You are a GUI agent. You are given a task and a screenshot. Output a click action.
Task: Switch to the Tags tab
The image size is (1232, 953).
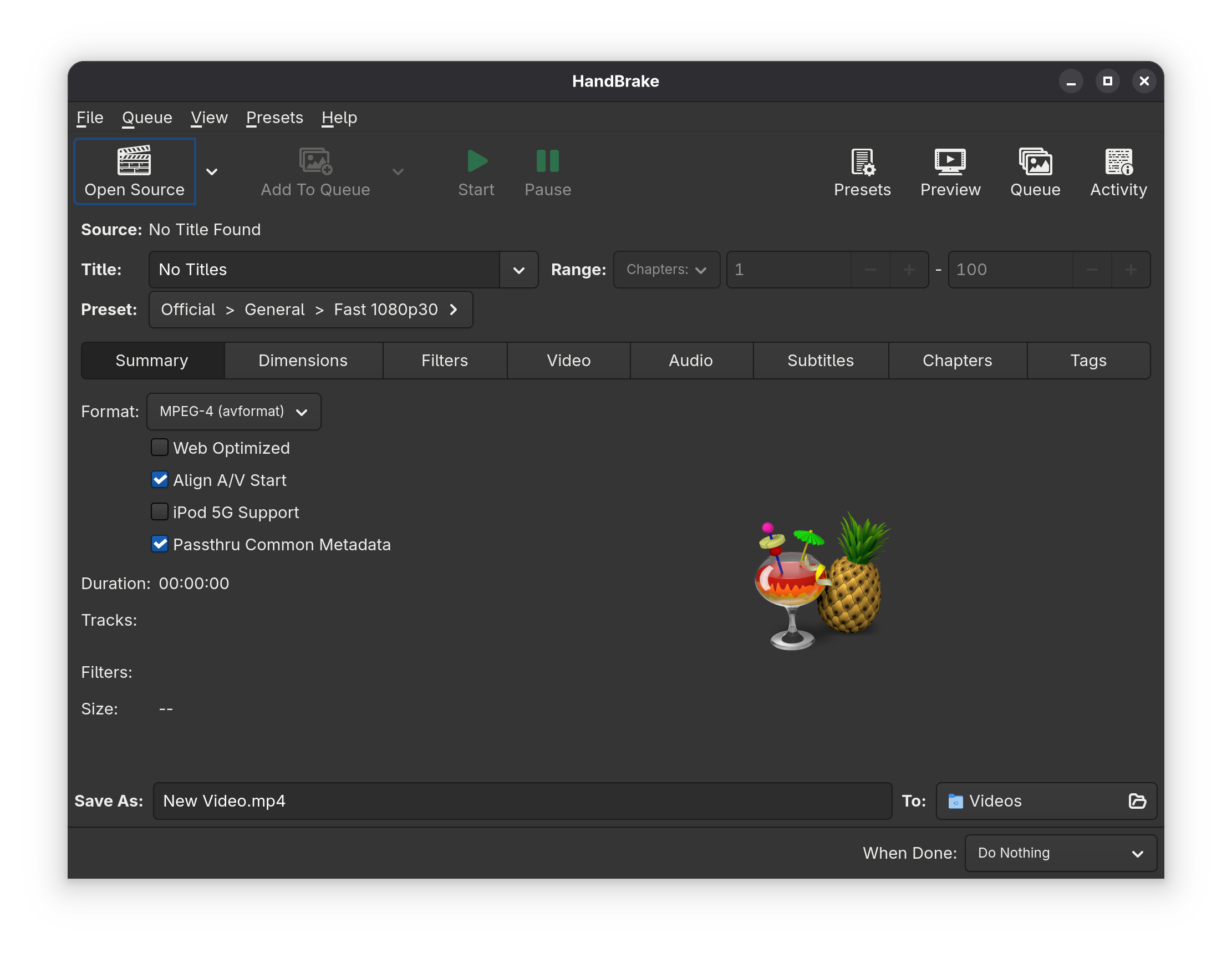click(1088, 361)
